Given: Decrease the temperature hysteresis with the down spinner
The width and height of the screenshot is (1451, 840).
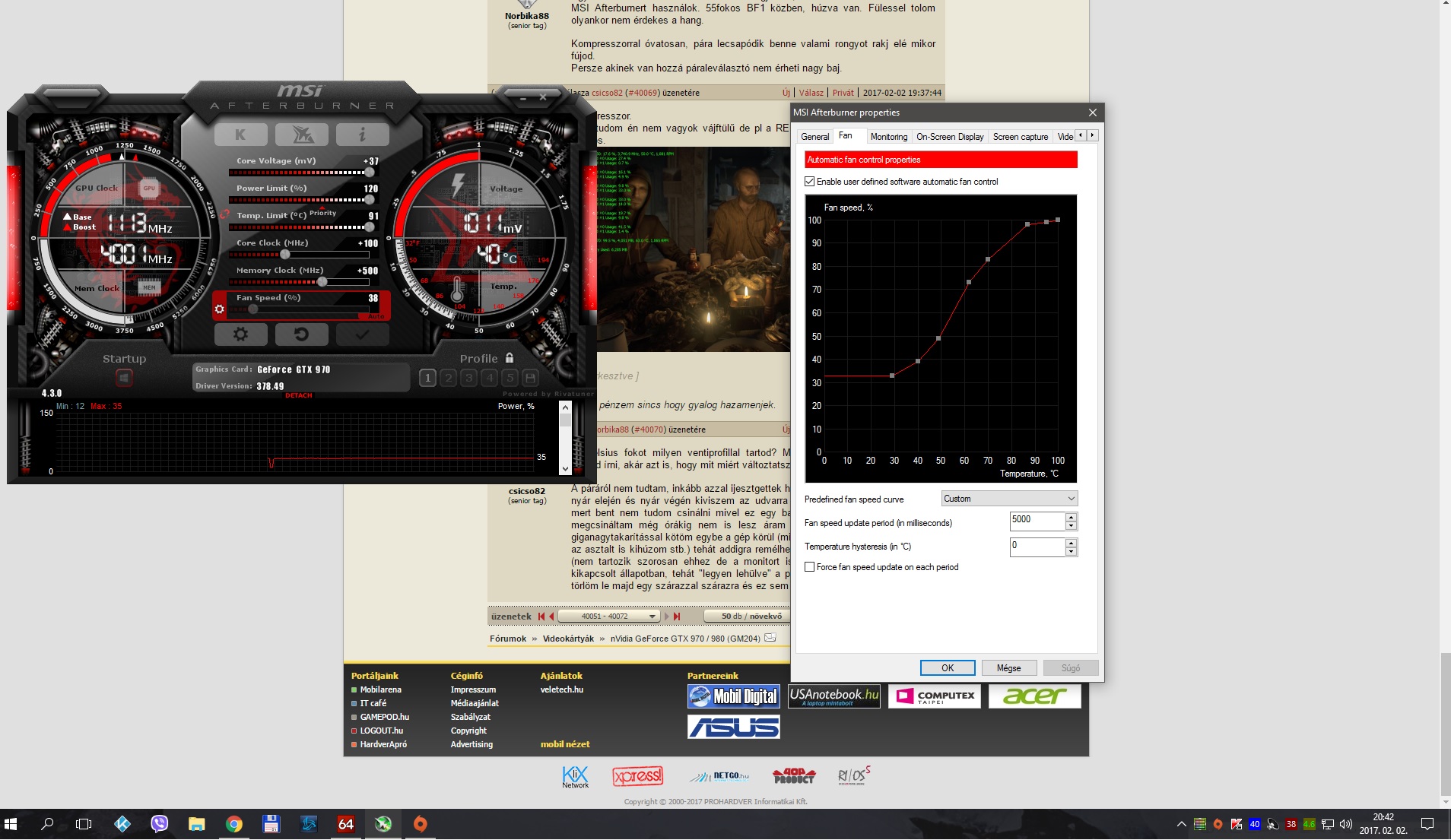Looking at the screenshot, I should point(1071,551).
